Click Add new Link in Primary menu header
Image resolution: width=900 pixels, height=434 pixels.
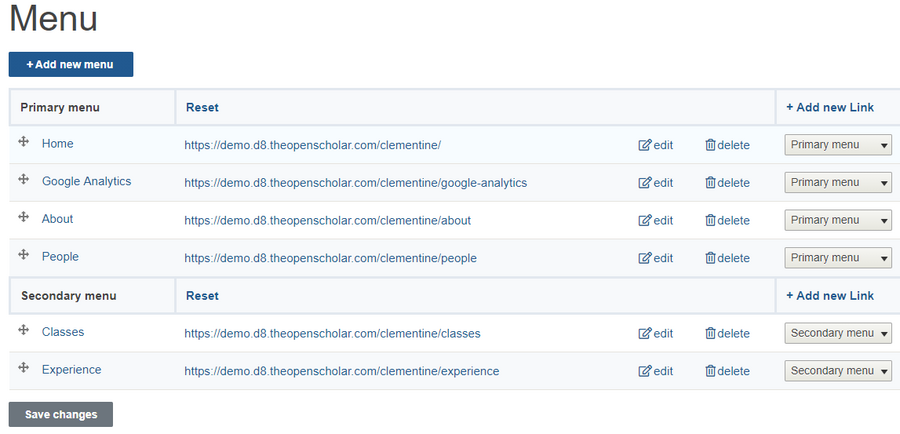(x=830, y=107)
